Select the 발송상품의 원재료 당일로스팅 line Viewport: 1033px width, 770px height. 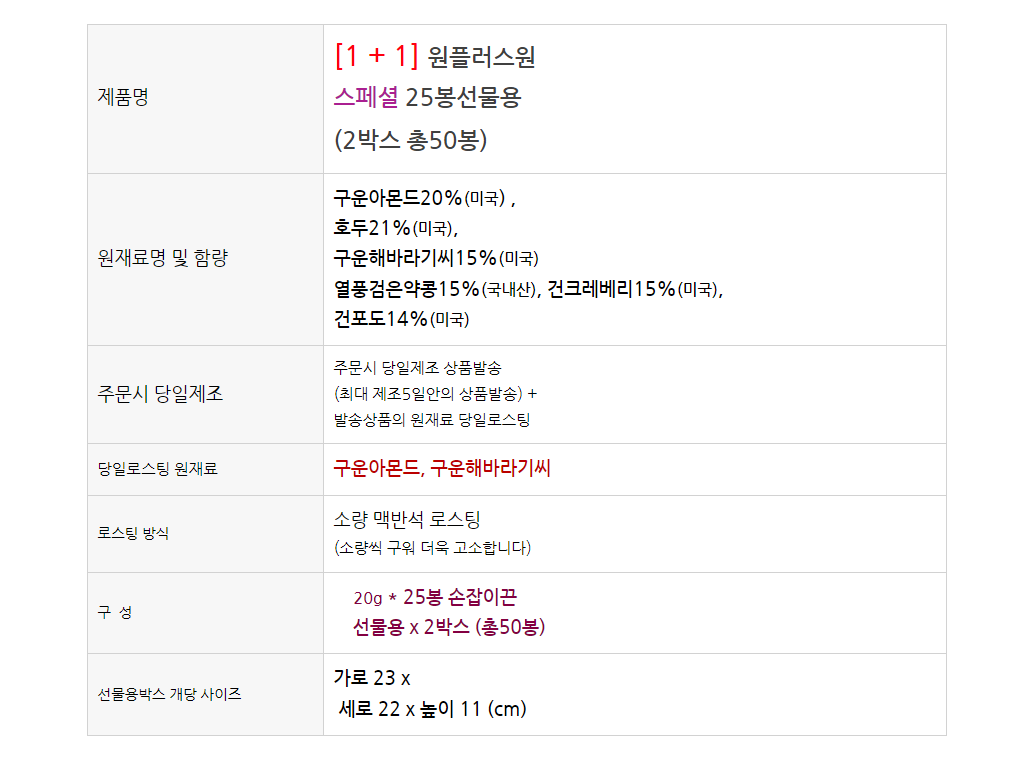click(x=432, y=419)
